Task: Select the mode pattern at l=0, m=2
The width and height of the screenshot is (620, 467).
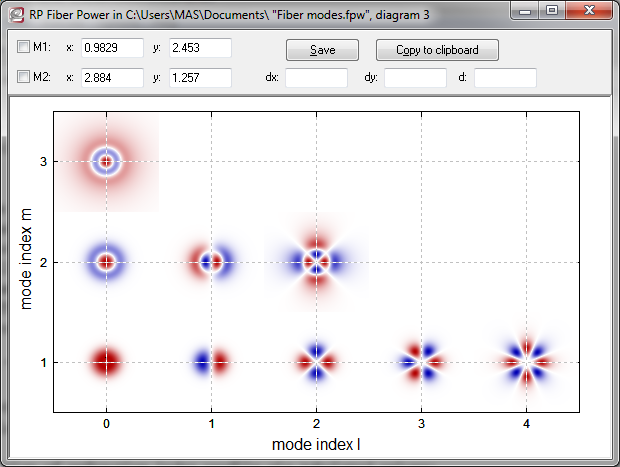Action: [106, 261]
